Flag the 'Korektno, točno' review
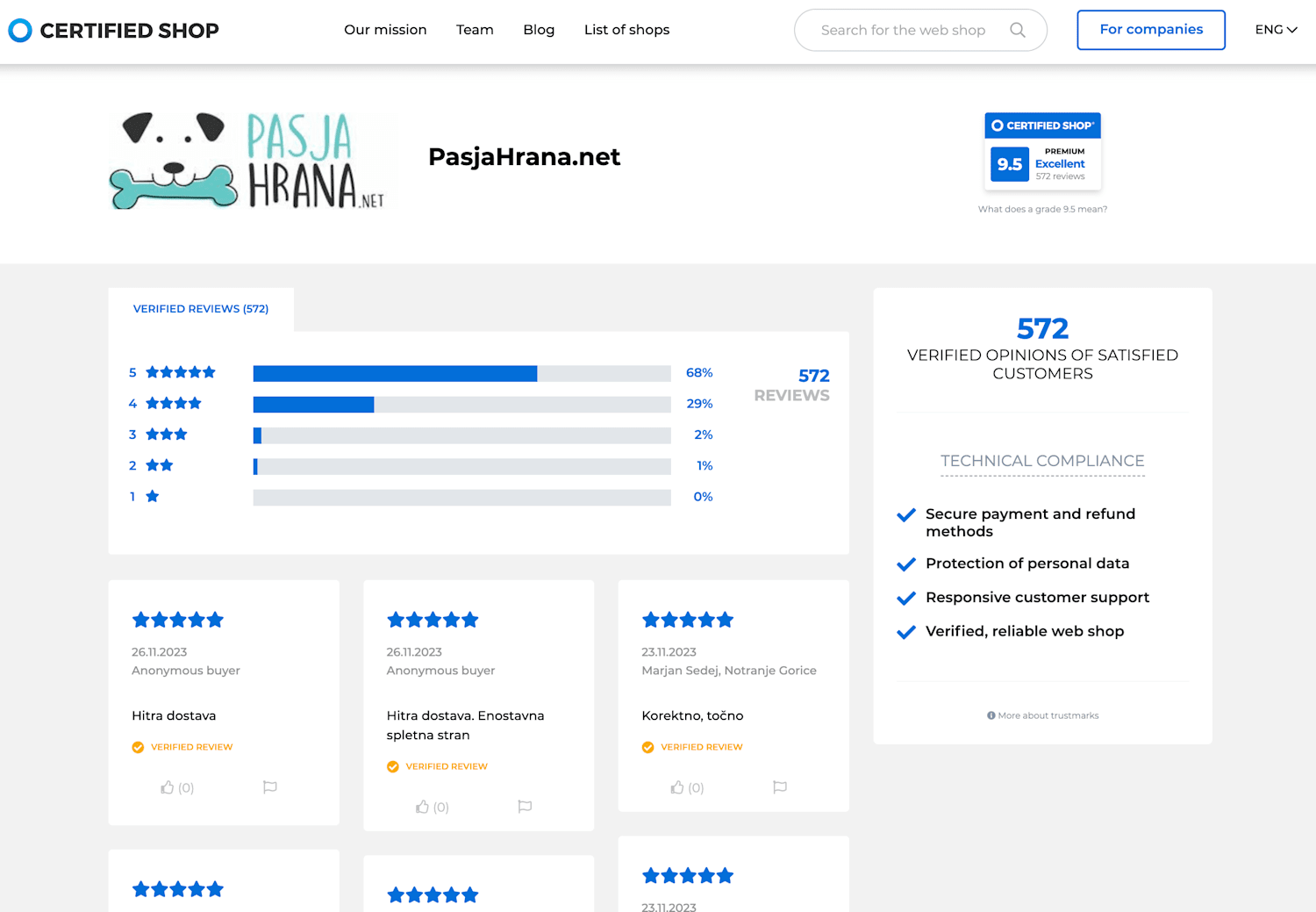This screenshot has width=1316, height=912. (780, 787)
